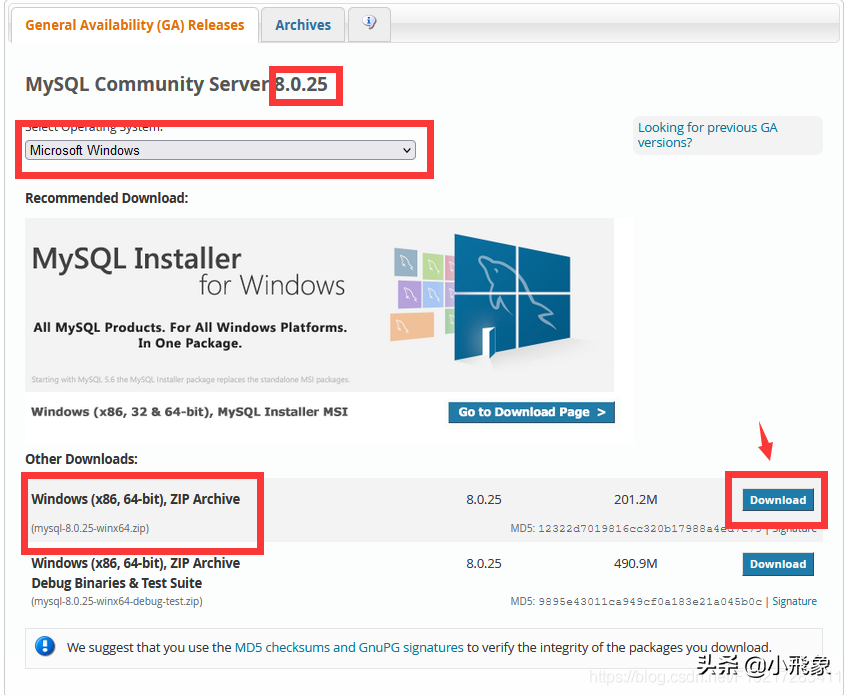Screen dimensions: 850x695
Task: Click Windows (x86, 64-bit), ZIP Archive title
Action: (136, 499)
